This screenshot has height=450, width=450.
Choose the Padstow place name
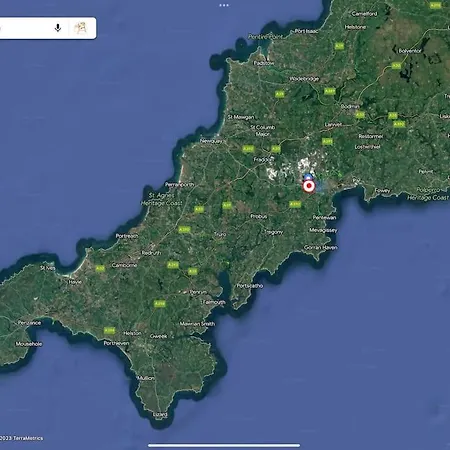(x=264, y=63)
